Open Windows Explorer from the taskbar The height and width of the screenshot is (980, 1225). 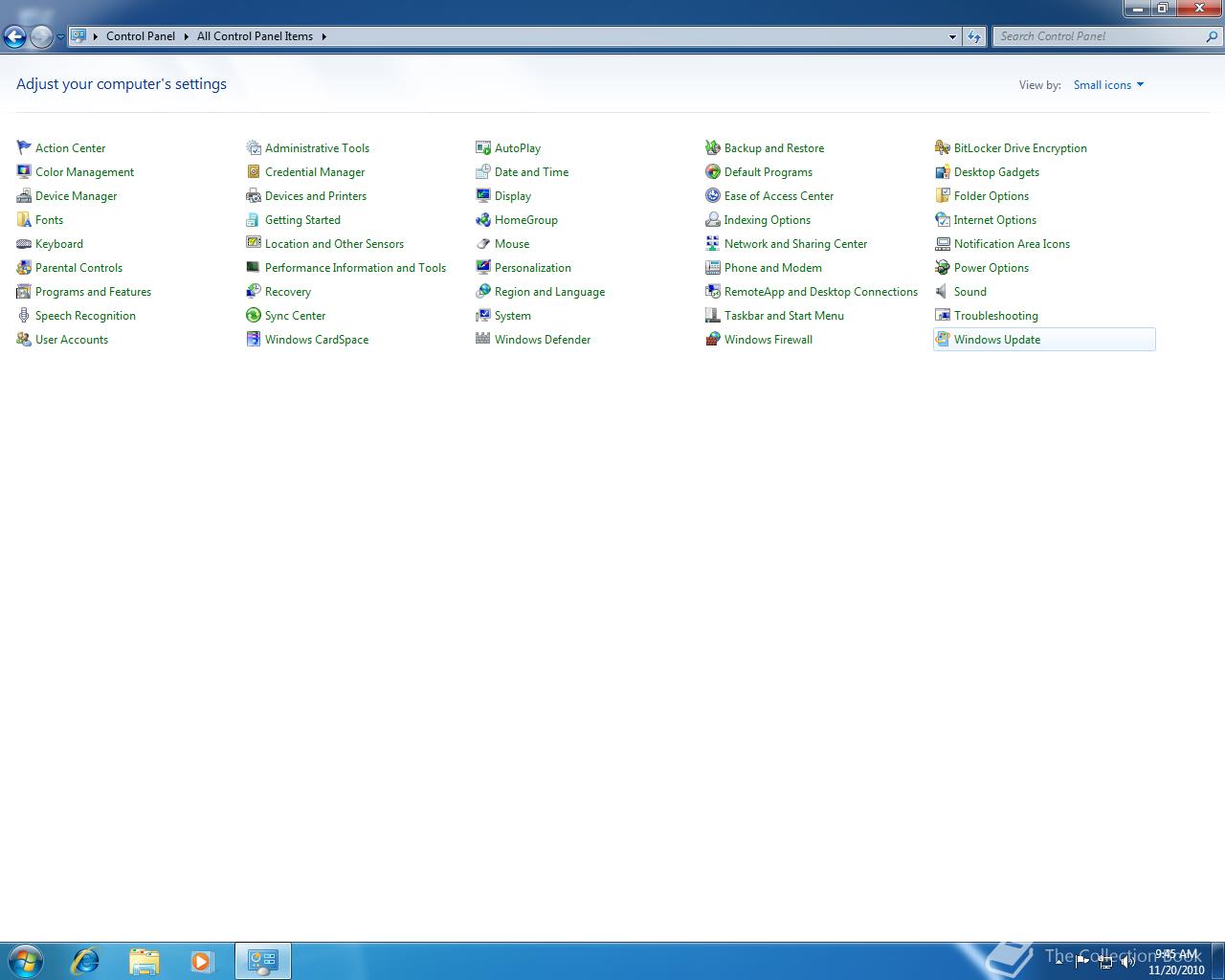[x=145, y=960]
